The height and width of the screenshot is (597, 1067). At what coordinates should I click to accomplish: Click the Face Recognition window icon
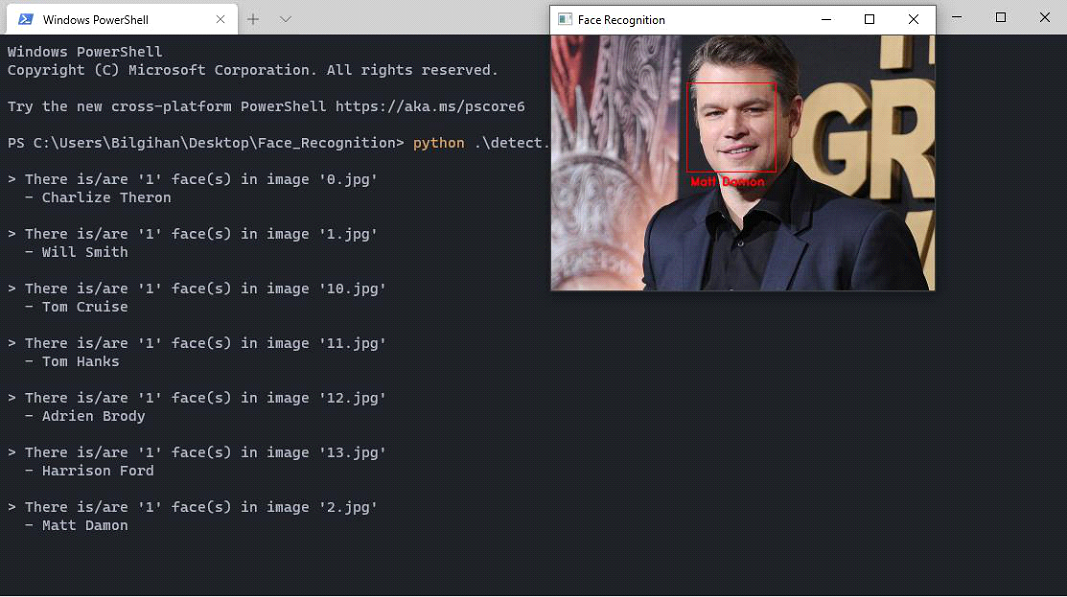click(565, 20)
